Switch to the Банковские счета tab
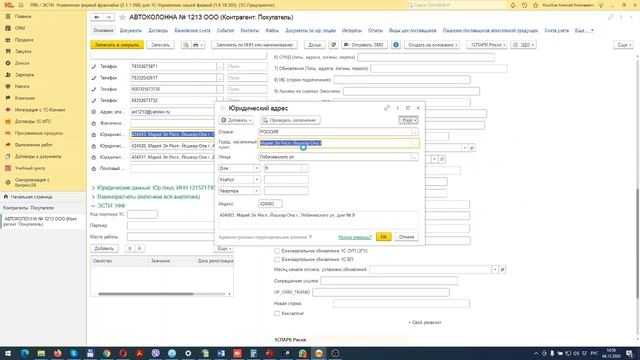 pos(193,31)
